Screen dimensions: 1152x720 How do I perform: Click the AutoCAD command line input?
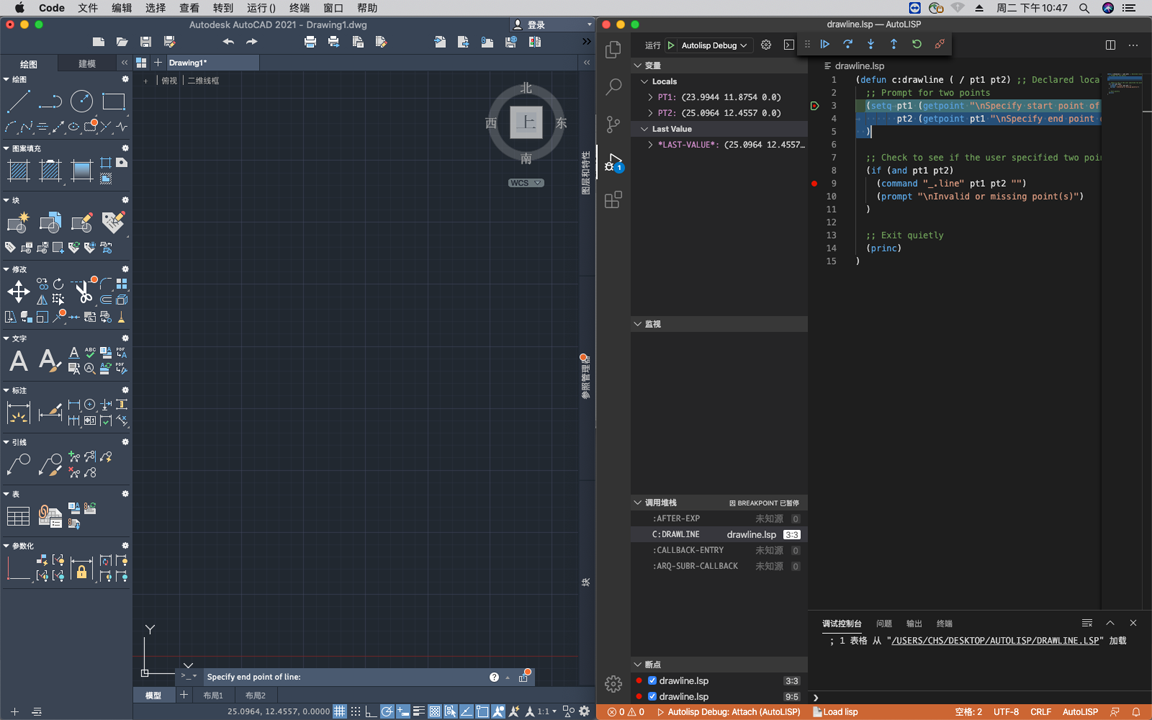[340, 677]
